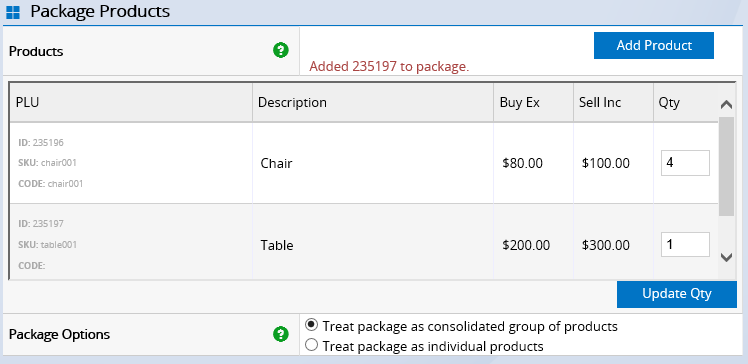
Task: Click the Qty column header
Action: coord(686,103)
